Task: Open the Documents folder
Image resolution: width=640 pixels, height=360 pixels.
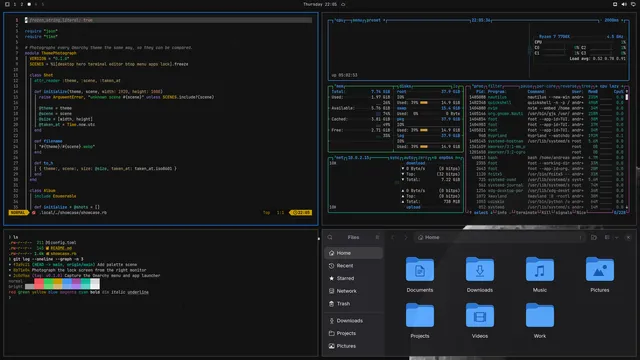Action: pos(420,274)
